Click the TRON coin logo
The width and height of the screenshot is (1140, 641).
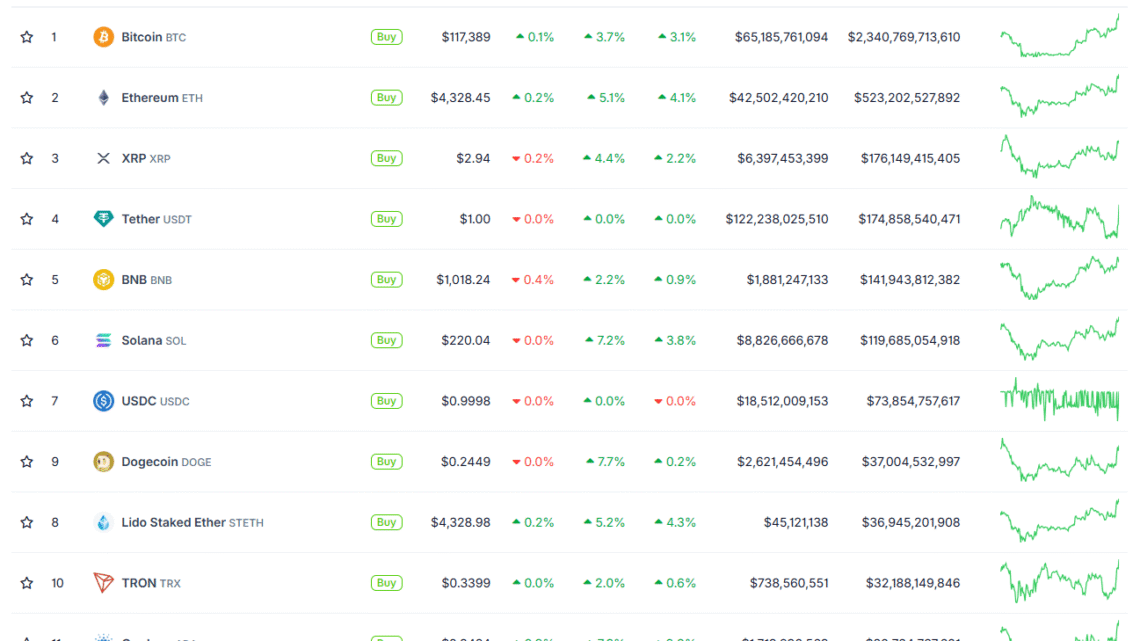coord(103,583)
